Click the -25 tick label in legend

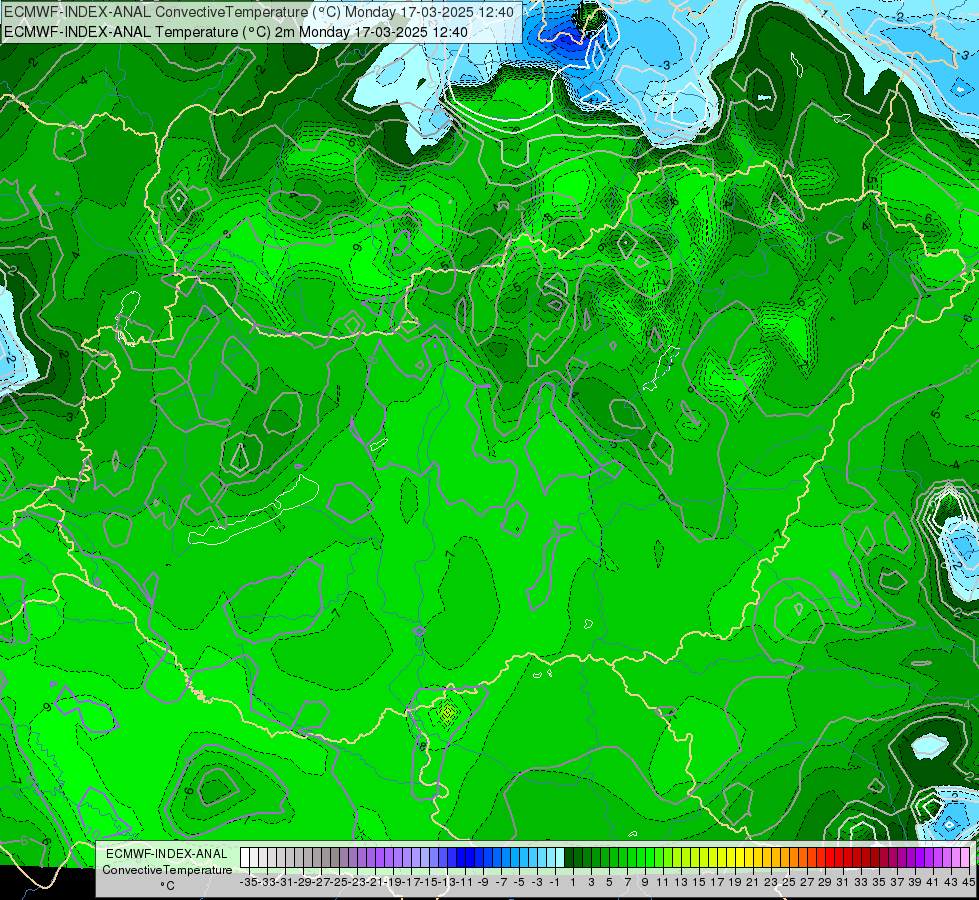point(339,882)
